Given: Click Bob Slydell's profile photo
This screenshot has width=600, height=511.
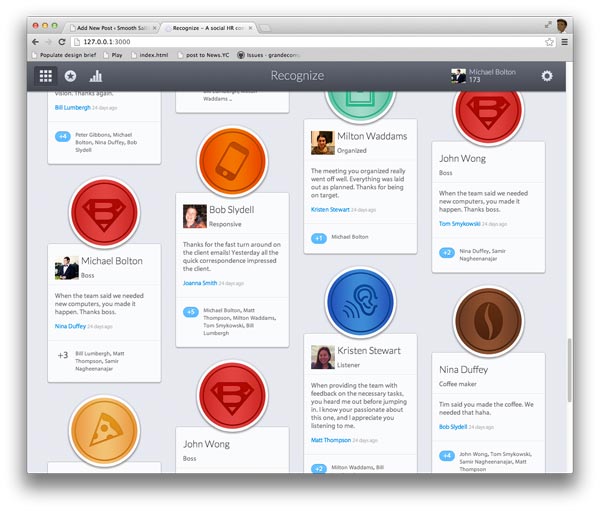Looking at the screenshot, I should click(195, 216).
